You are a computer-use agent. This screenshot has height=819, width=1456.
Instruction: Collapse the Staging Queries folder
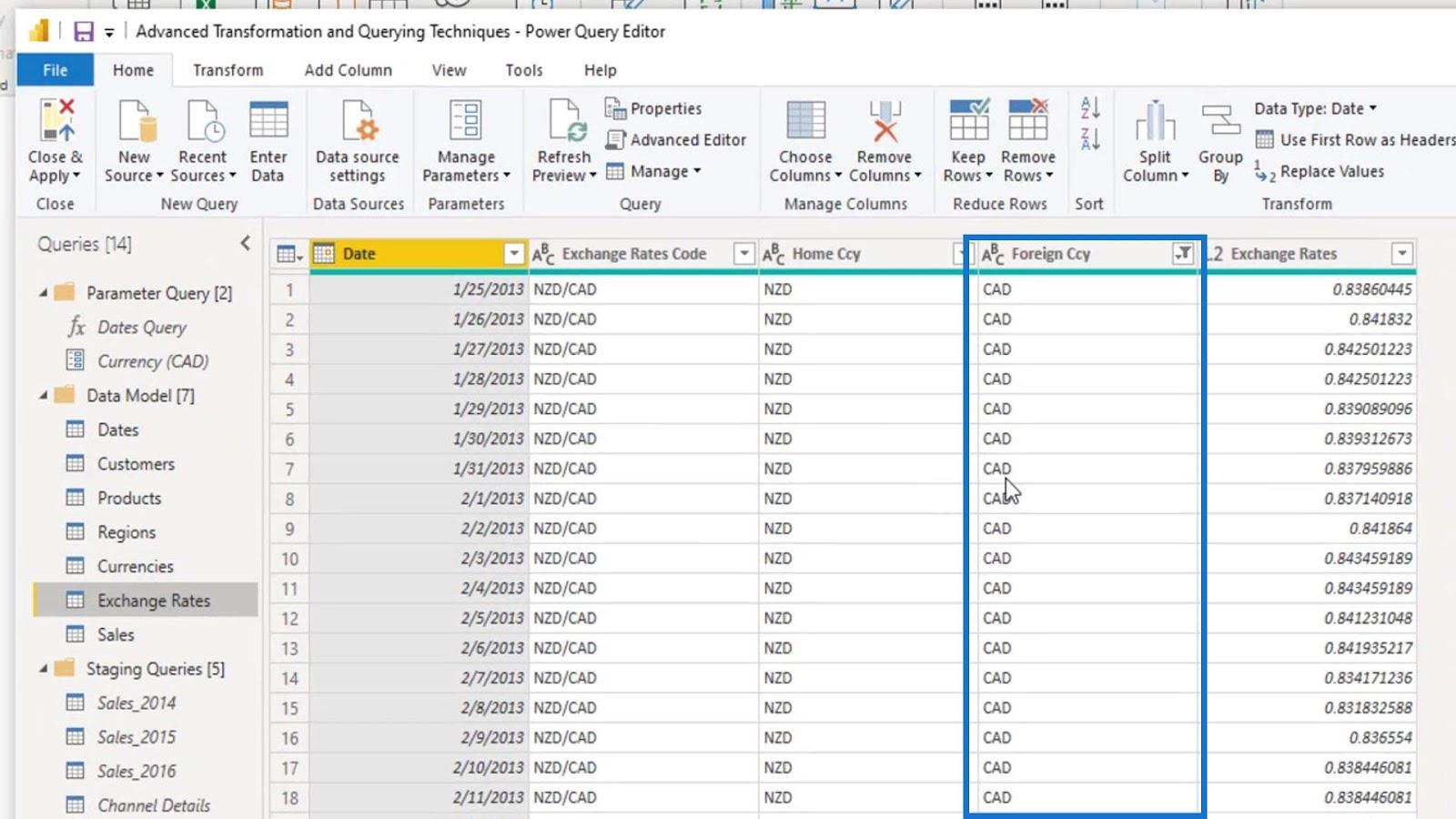click(x=43, y=669)
